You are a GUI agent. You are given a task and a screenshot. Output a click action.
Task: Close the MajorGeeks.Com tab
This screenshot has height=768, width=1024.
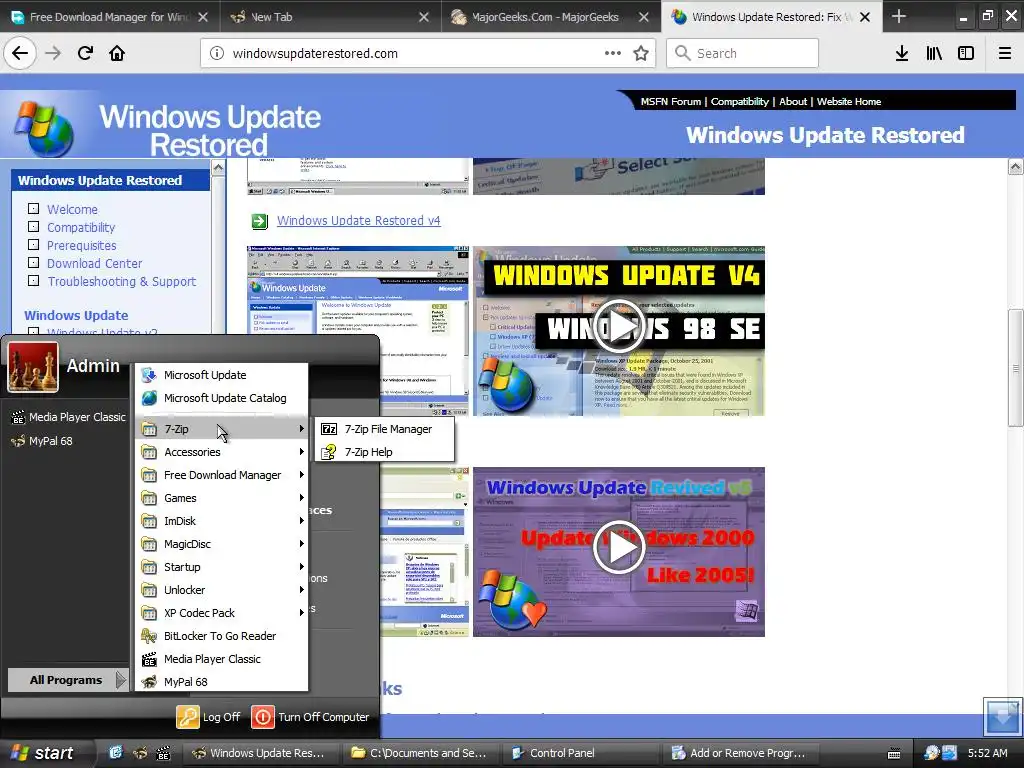pyautogui.click(x=644, y=17)
